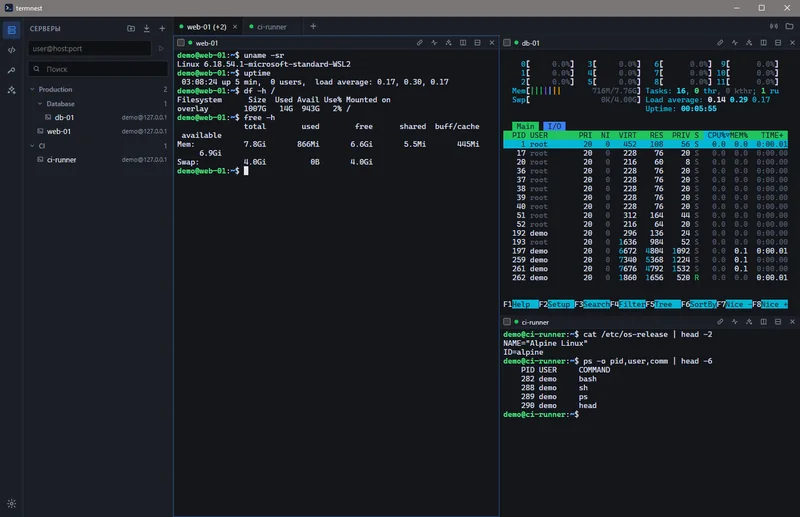800x517 pixels.
Task: Click the pencil icon in db-01 pane header
Action: pos(720,43)
